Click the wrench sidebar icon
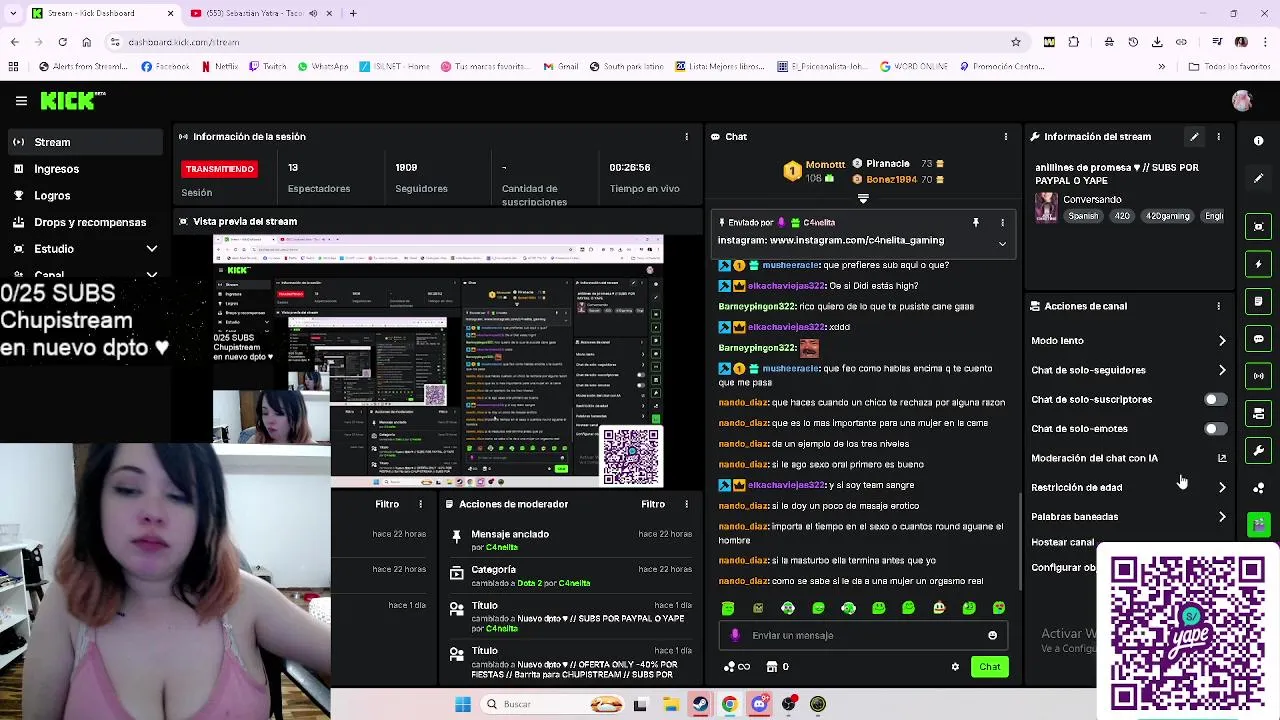The image size is (1280, 720). 1259,450
